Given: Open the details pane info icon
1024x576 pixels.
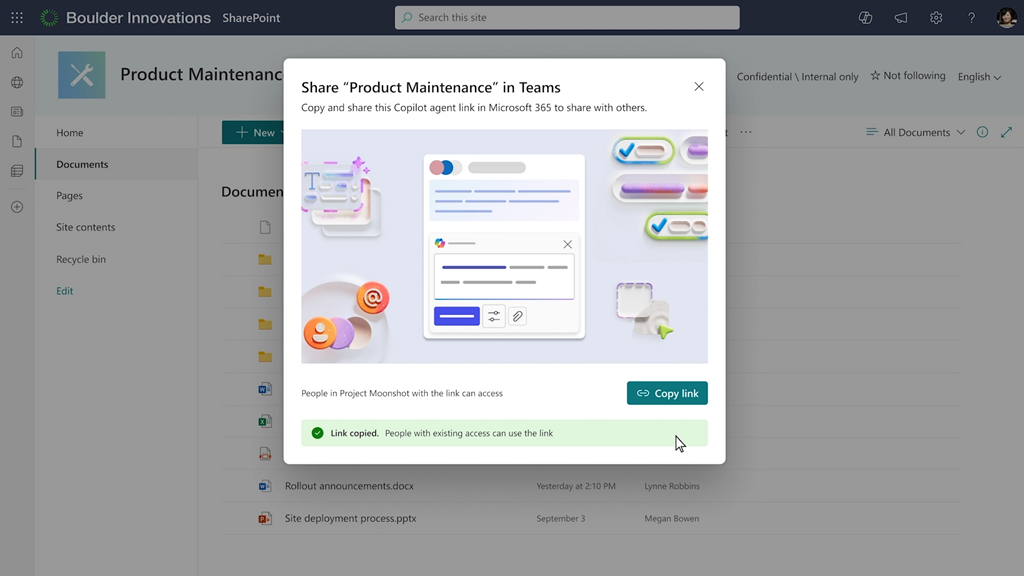Looking at the screenshot, I should pyautogui.click(x=982, y=132).
